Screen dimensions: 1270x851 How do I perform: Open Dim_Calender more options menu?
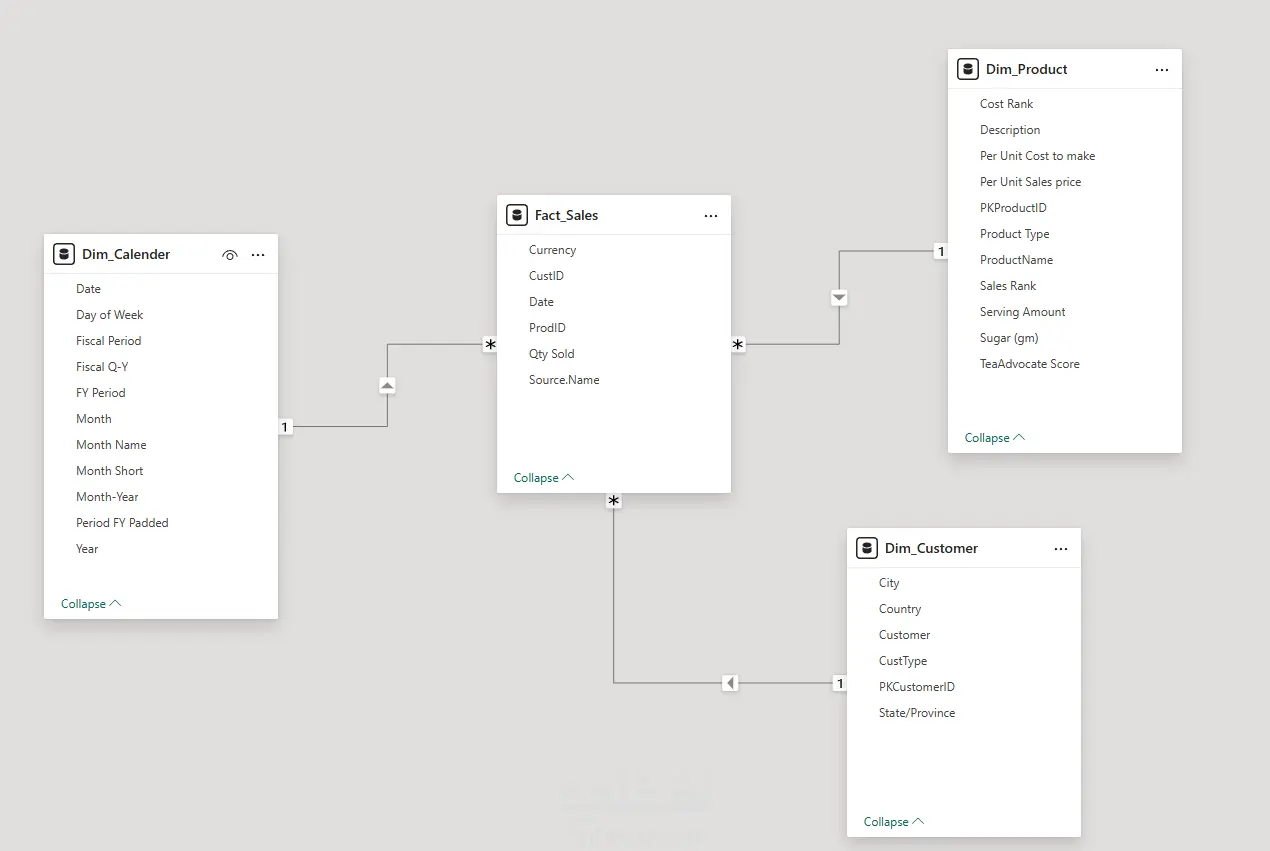pos(258,255)
